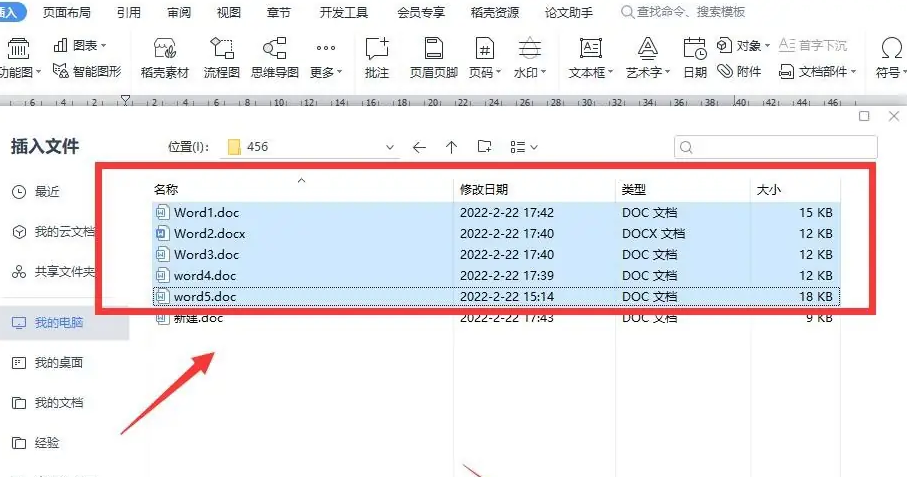907x477 pixels.
Task: Open the 经验 folder in sidebar
Action: [36, 443]
